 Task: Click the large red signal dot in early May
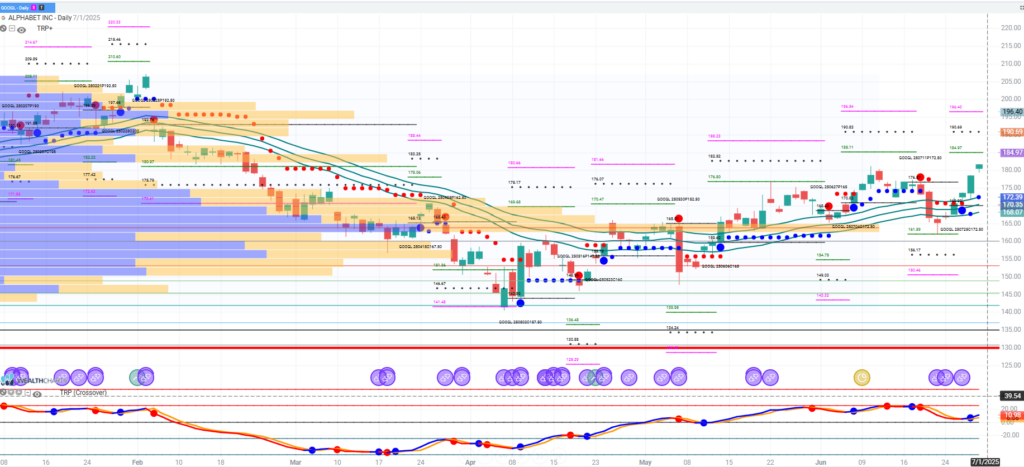679,219
